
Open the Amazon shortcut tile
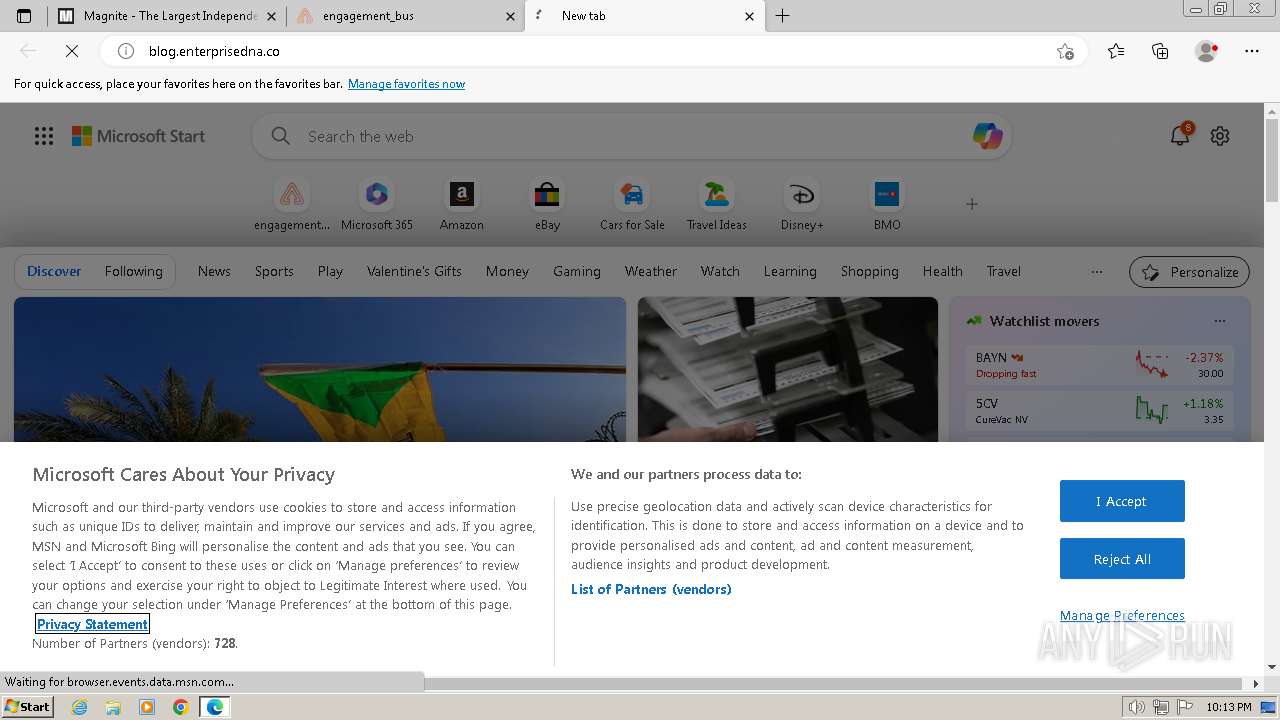pos(462,204)
